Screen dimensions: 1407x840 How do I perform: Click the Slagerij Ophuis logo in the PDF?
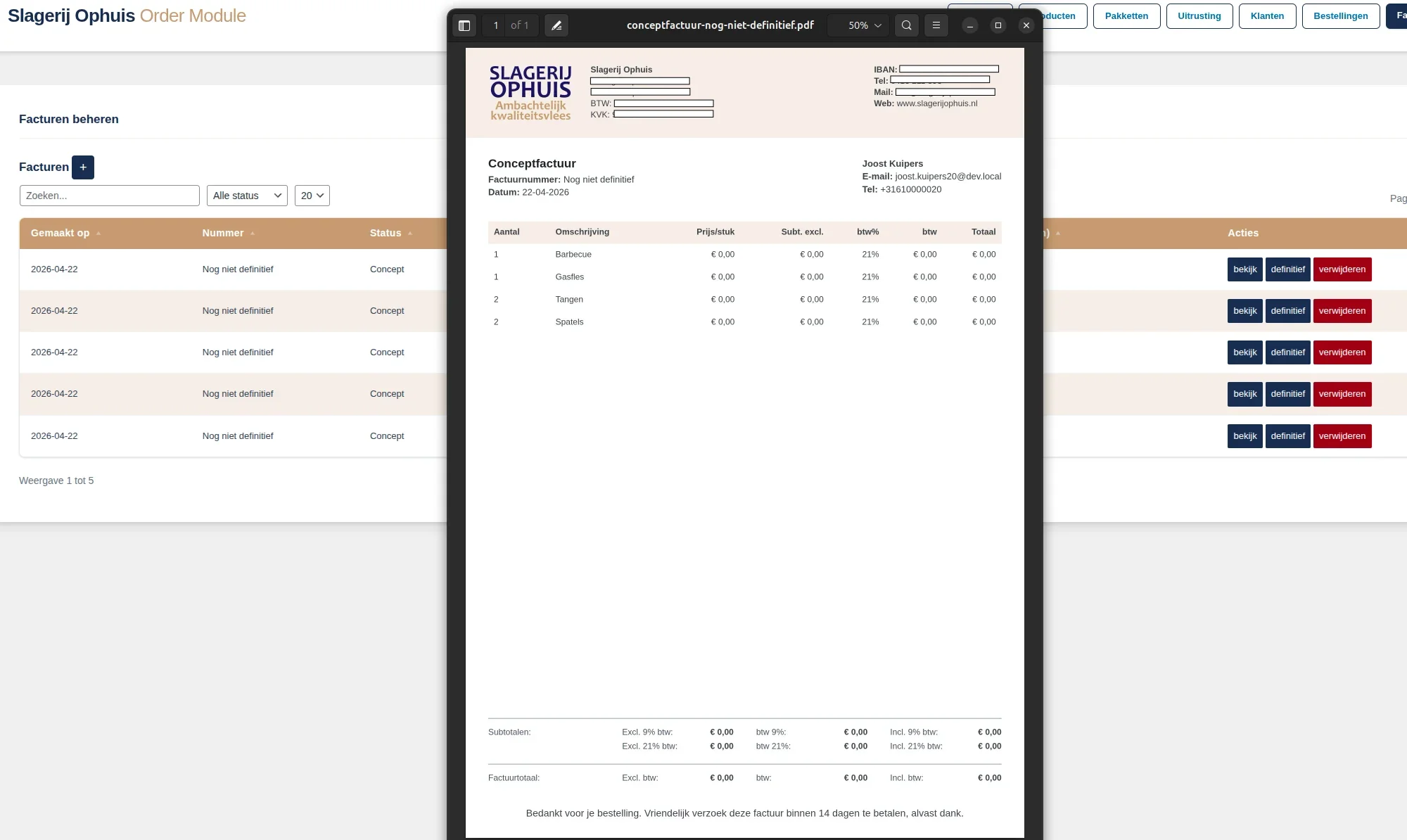[x=530, y=93]
